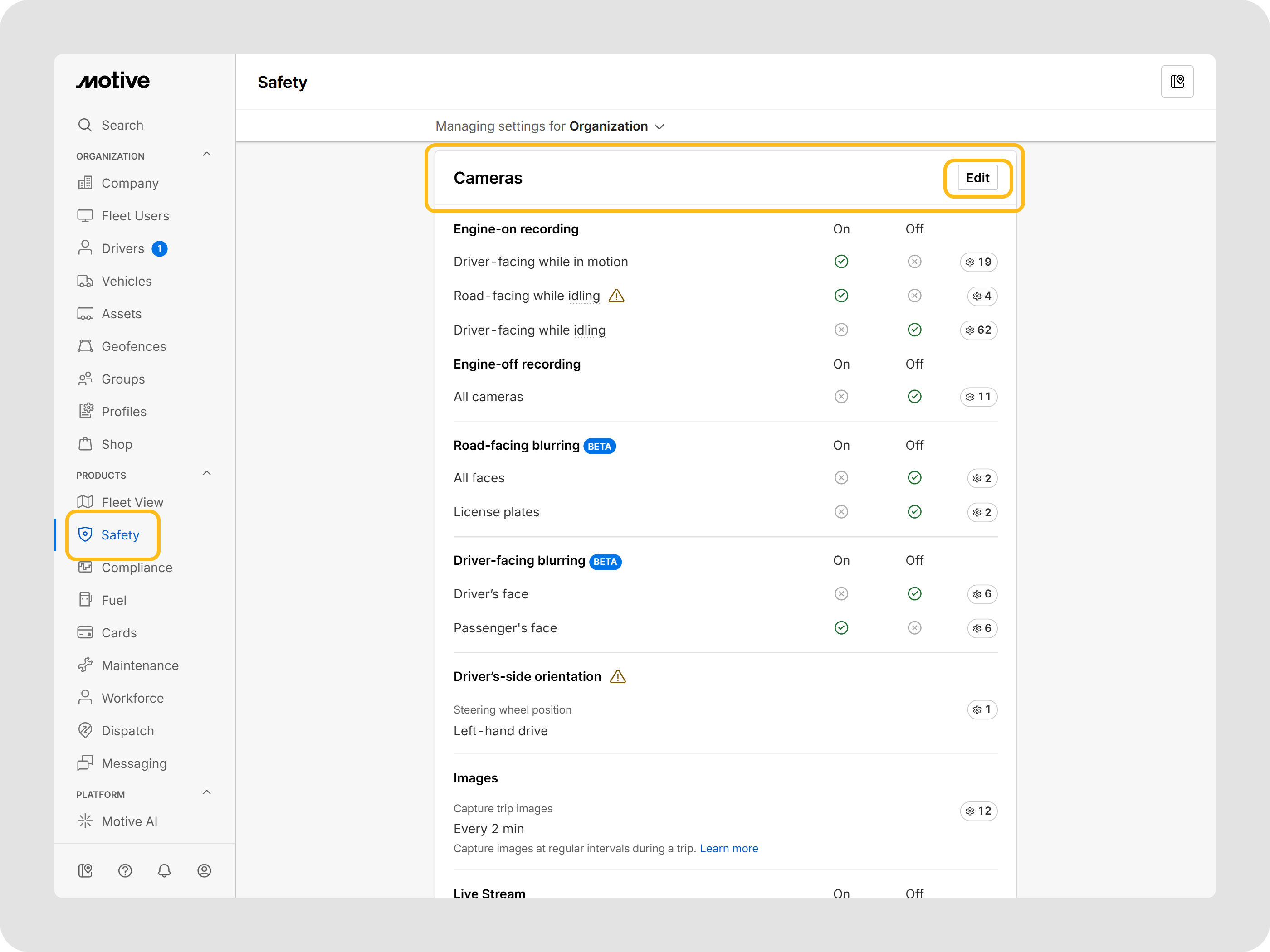The height and width of the screenshot is (952, 1270).
Task: Open the Fleet View product link
Action: tap(121, 502)
